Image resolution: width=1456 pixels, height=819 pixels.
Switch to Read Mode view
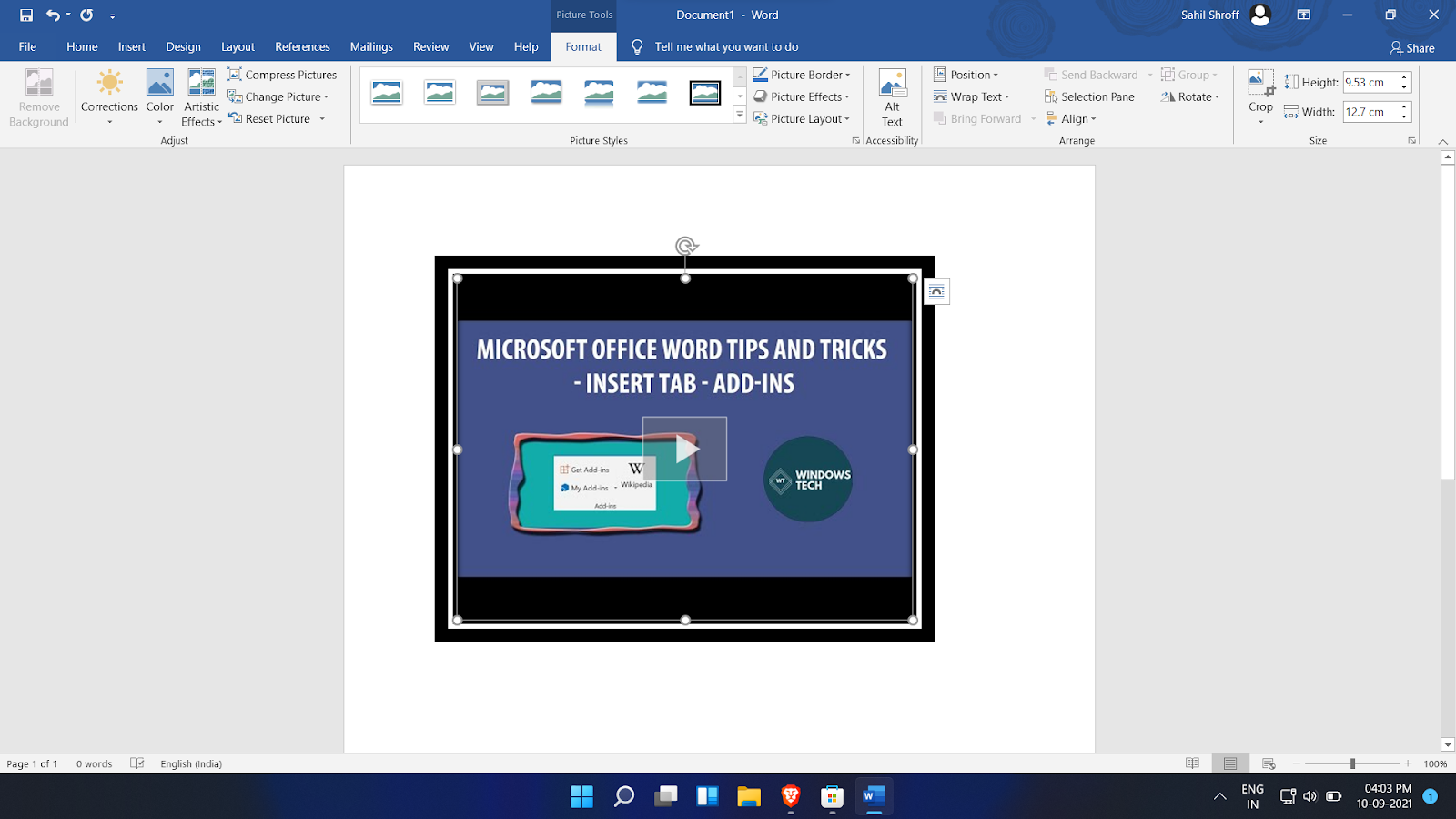pyautogui.click(x=1192, y=763)
